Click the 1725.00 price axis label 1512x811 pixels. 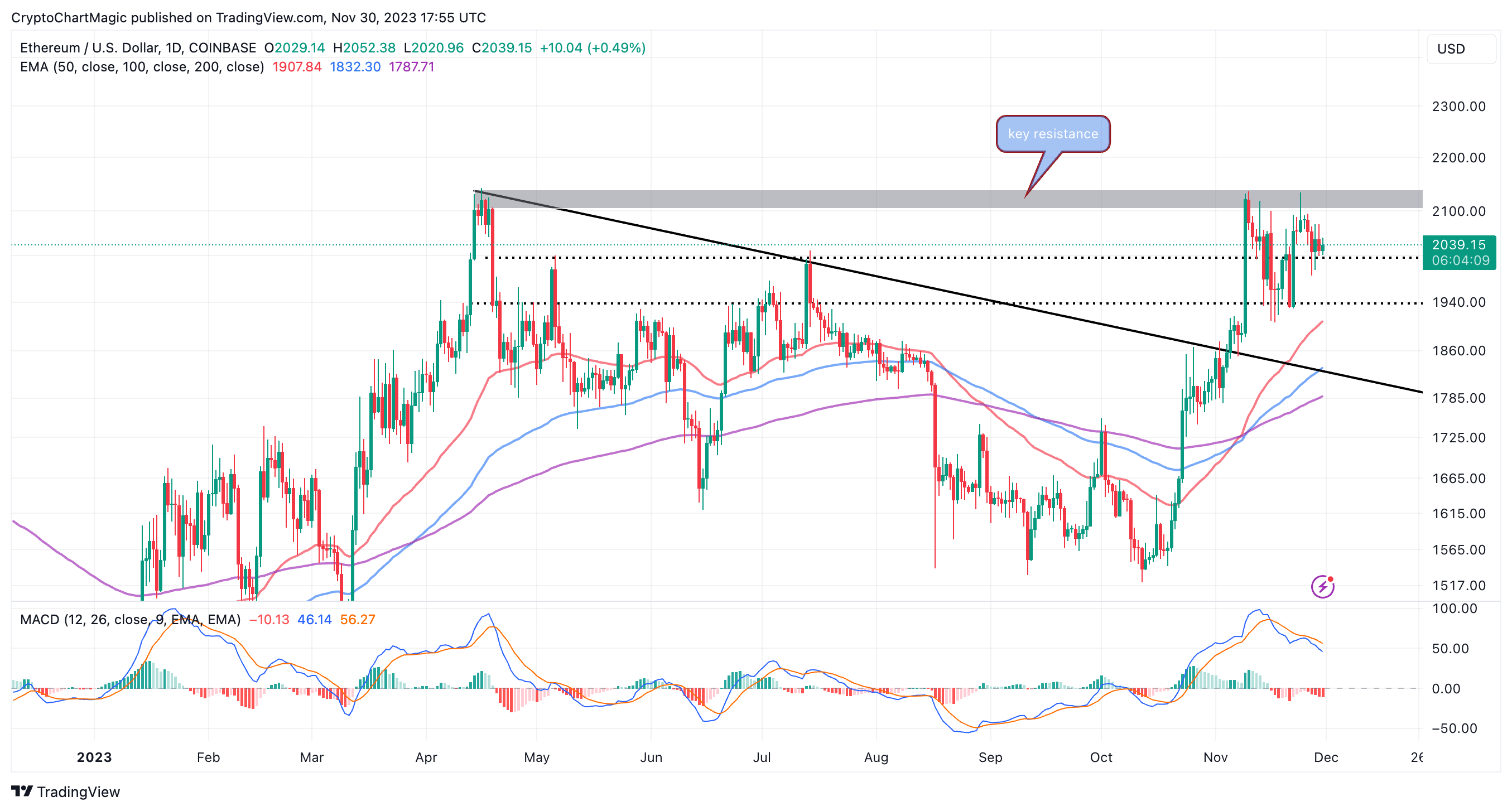pyautogui.click(x=1458, y=437)
